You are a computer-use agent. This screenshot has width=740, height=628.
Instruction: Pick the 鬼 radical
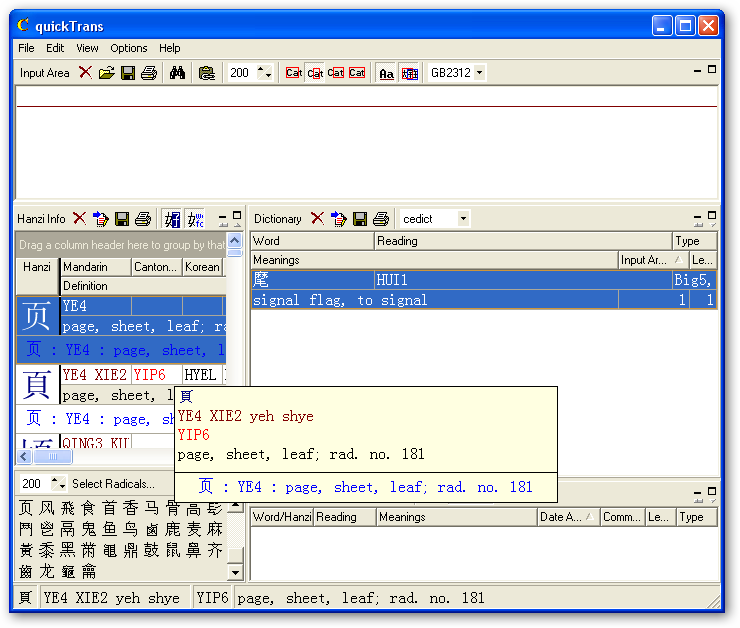pyautogui.click(x=88, y=529)
